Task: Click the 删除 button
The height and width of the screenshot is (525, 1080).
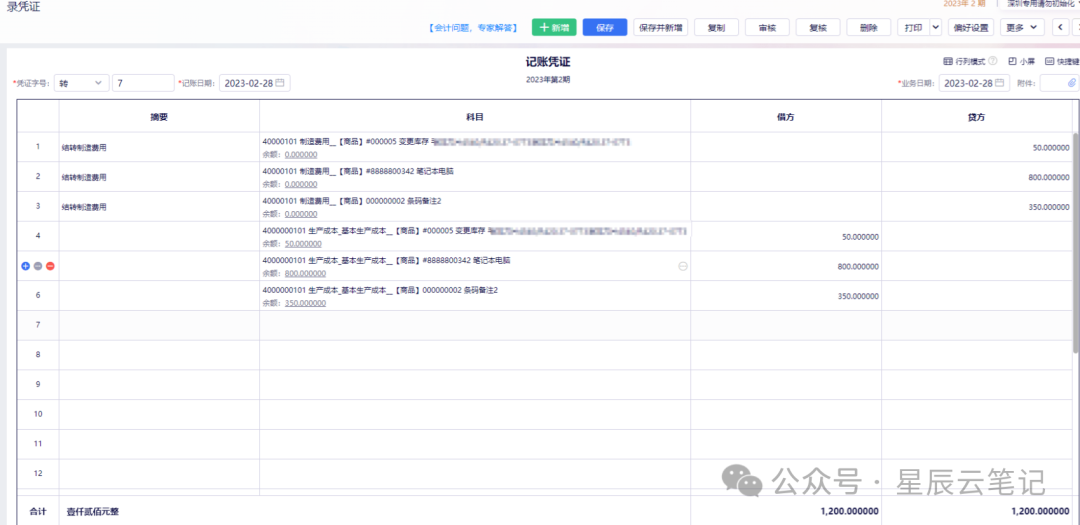Action: coord(869,28)
